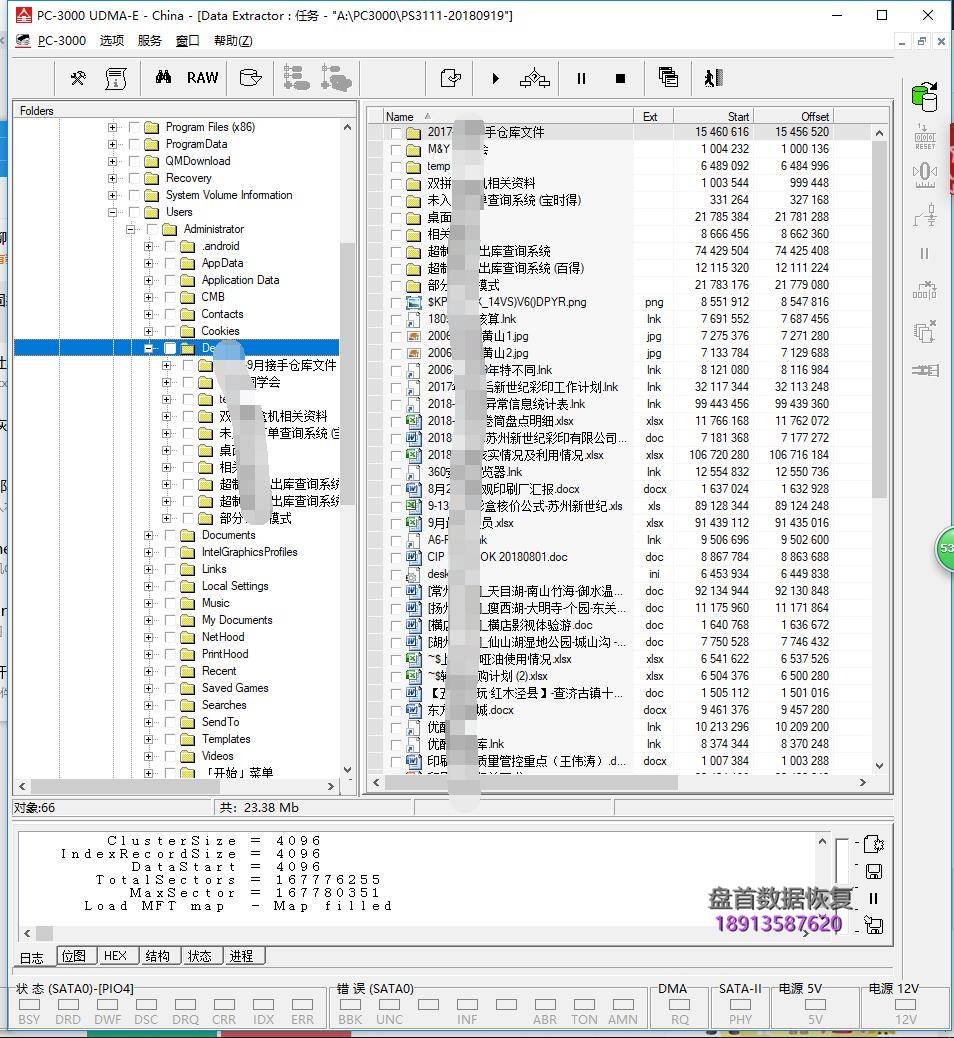Viewport: 954px width, 1038px height.
Task: Run the data extraction task with the play icon
Action: [496, 78]
